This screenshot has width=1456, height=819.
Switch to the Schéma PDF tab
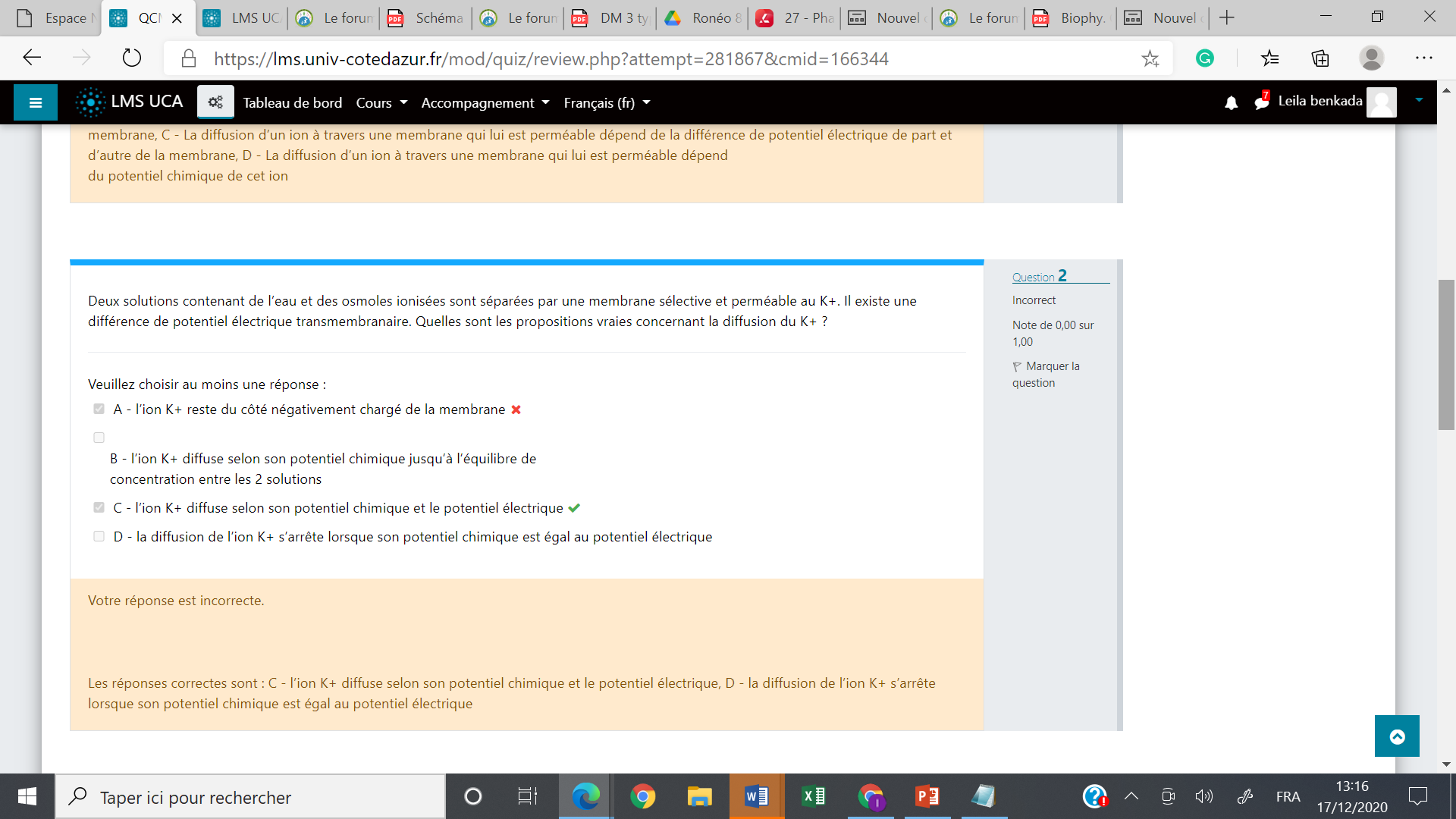point(428,17)
